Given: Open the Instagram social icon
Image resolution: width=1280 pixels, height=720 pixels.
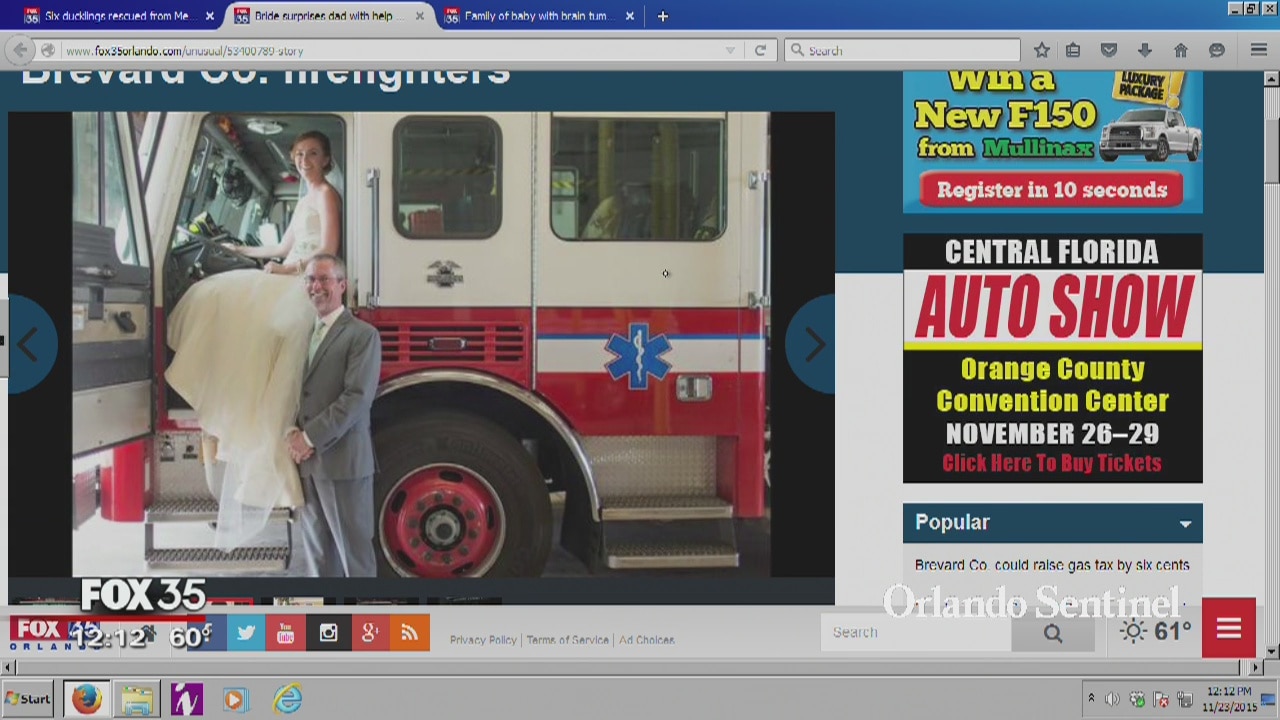Looking at the screenshot, I should click(328, 633).
